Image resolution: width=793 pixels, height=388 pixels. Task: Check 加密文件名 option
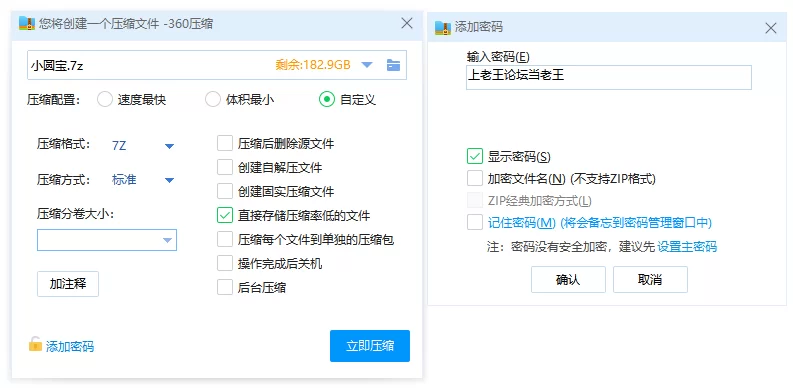pos(475,178)
